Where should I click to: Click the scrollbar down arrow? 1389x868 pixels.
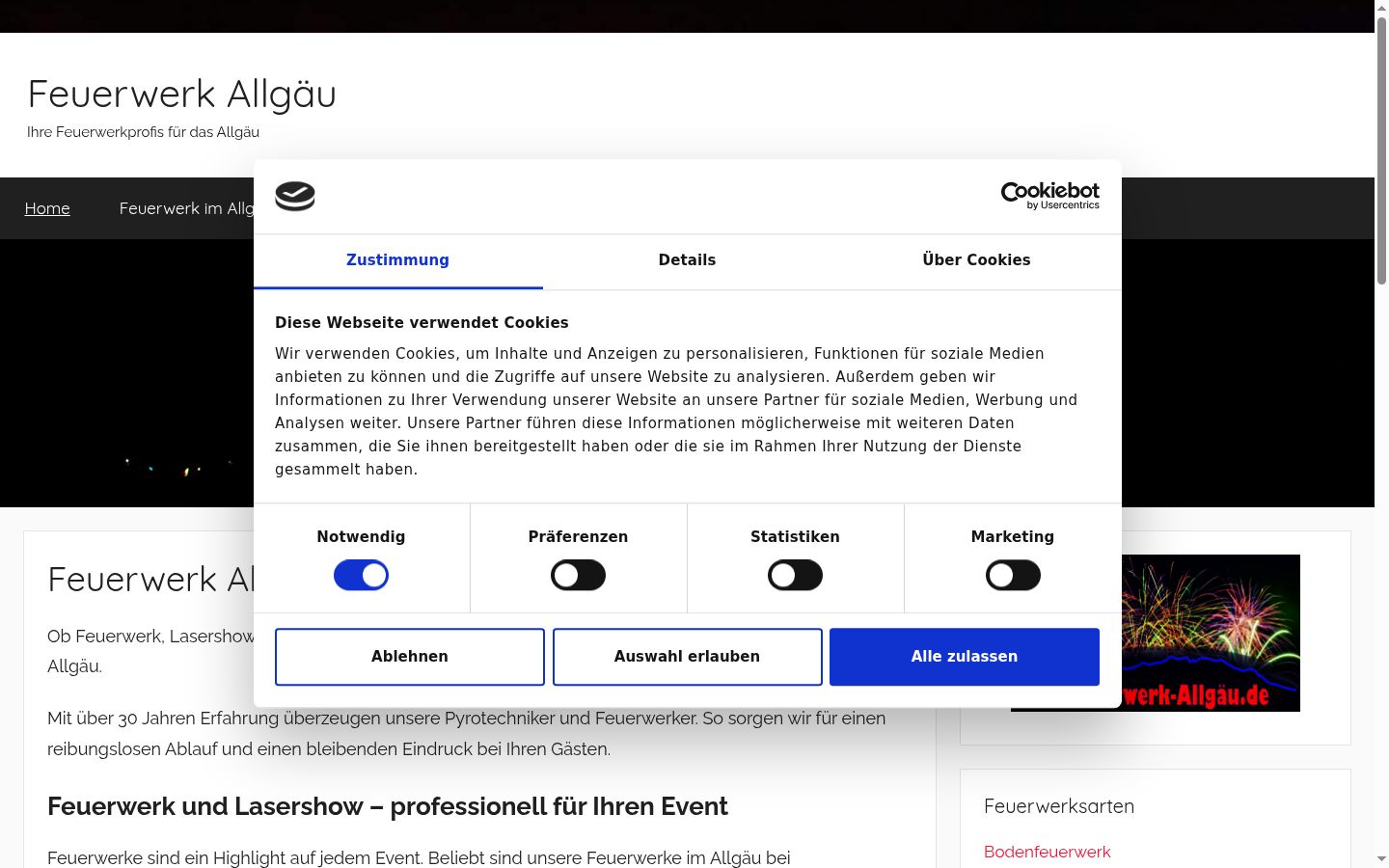(1381, 858)
